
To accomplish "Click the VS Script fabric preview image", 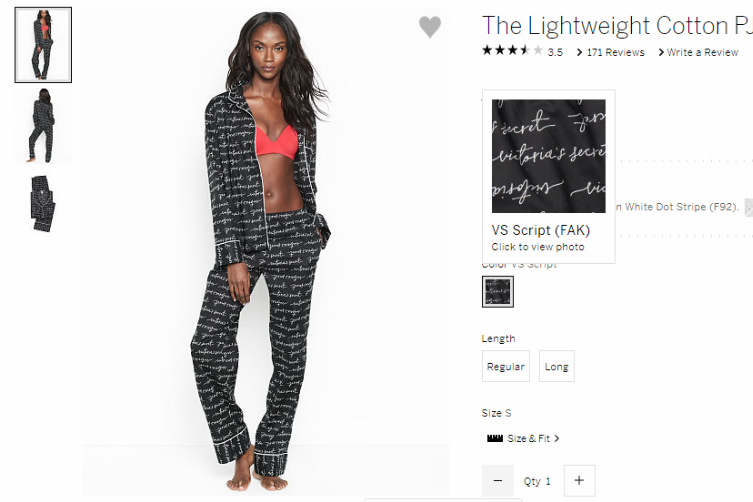I will tap(548, 156).
